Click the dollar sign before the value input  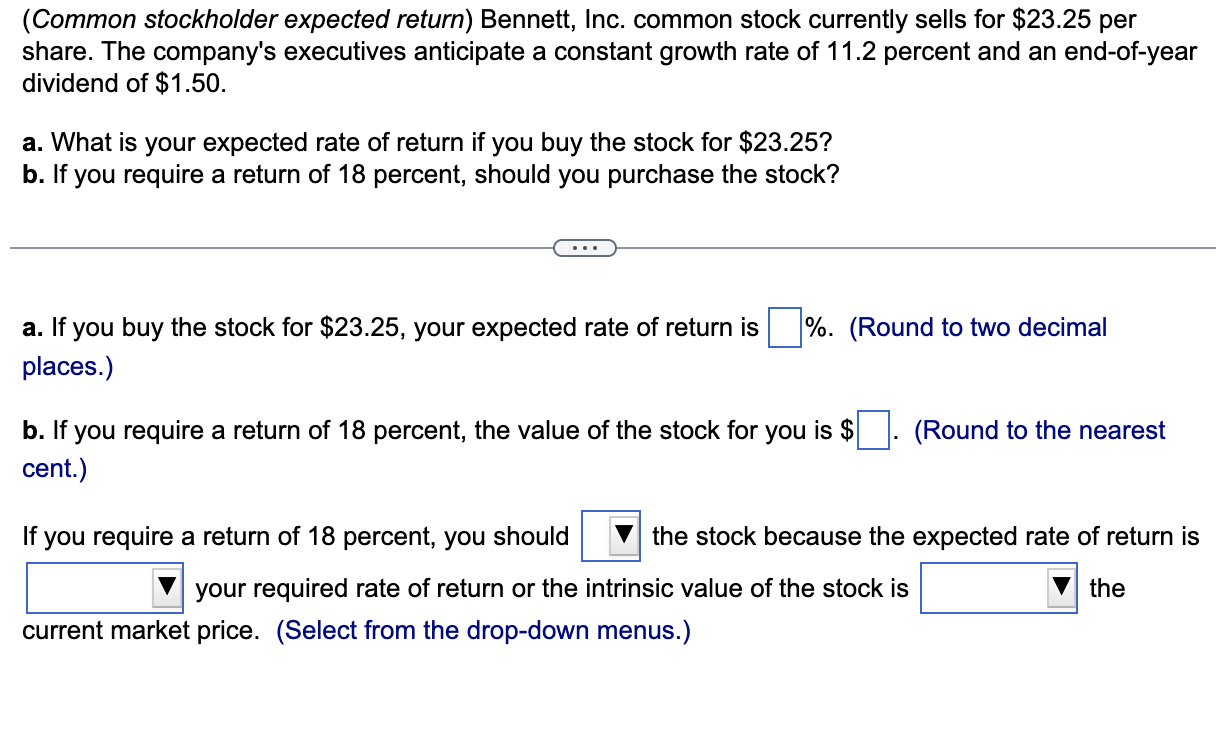(846, 430)
